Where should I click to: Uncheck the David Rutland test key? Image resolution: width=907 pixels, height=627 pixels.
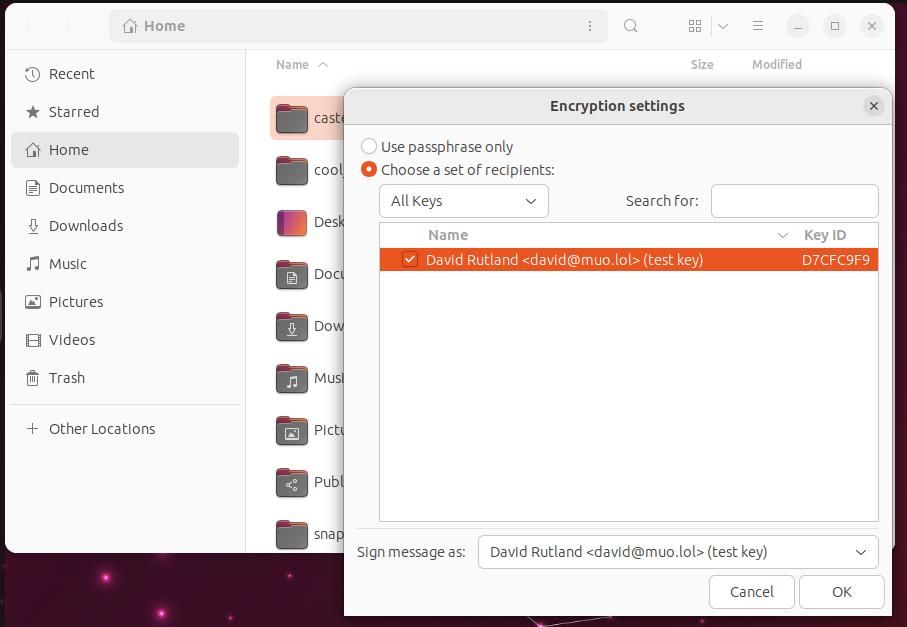click(409, 259)
